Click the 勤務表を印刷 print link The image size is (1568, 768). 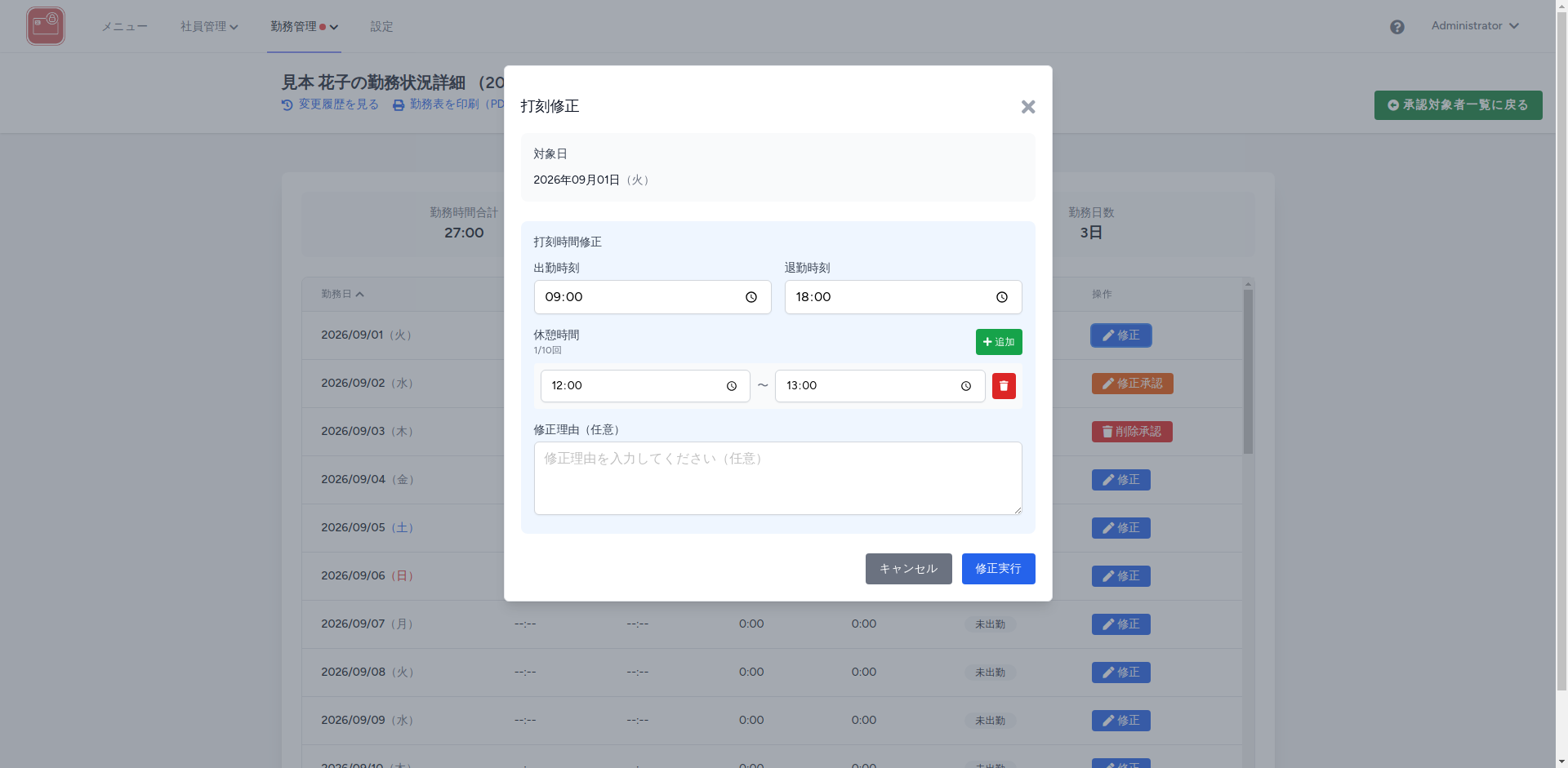click(x=448, y=104)
